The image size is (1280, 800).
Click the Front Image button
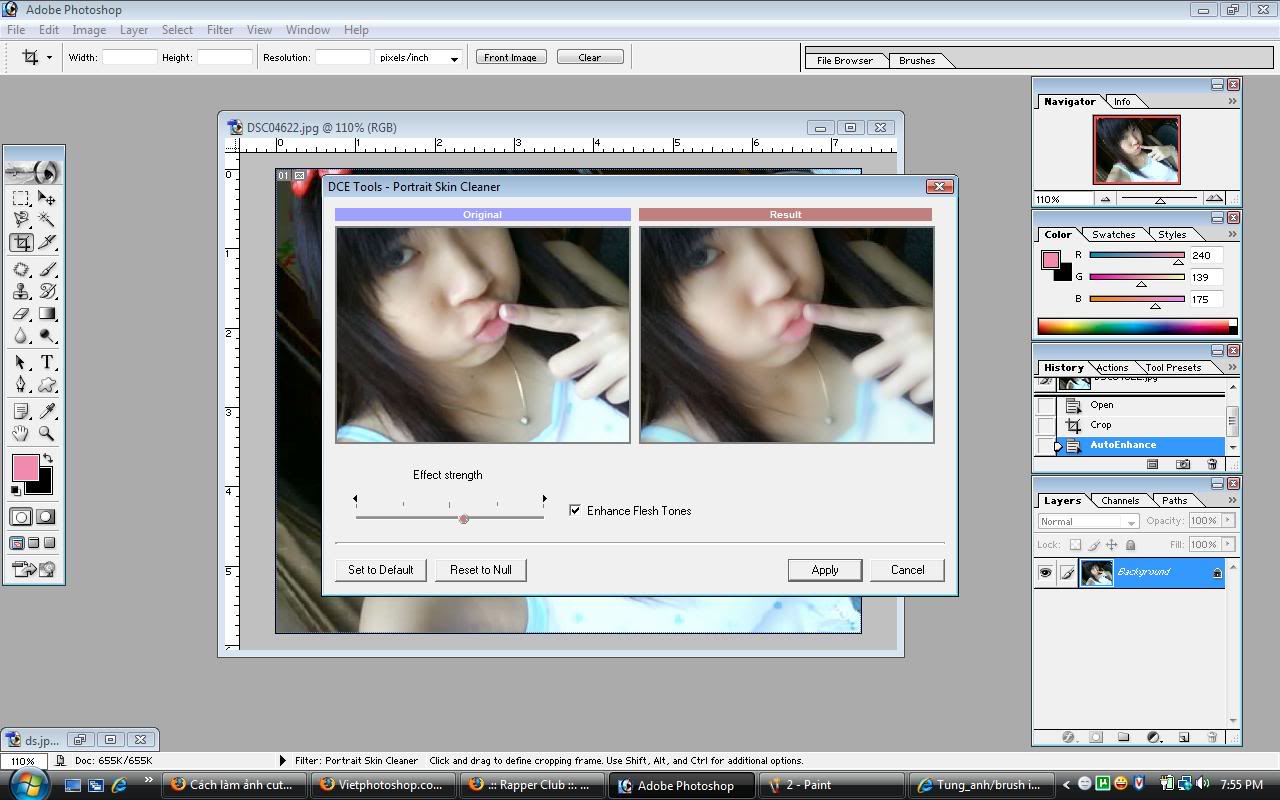click(x=510, y=57)
